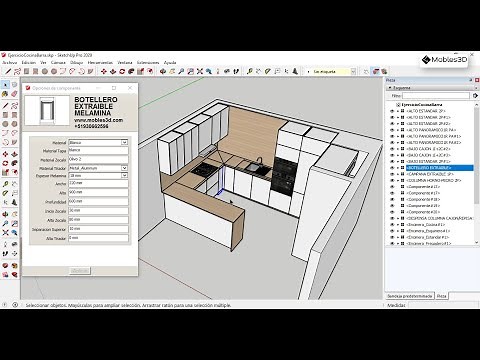Expand the BOTELLERO EXTRAIBLE tree node
This screenshot has height=360, width=480.
click(x=398, y=168)
